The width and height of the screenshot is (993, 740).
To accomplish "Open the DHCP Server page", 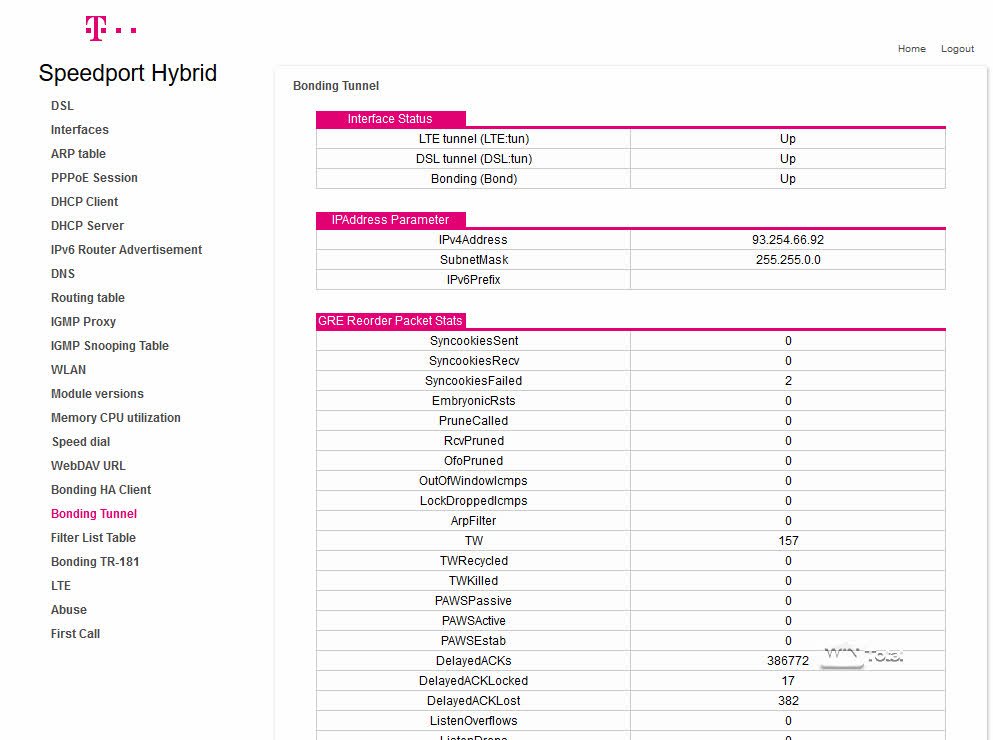I will tap(87, 226).
